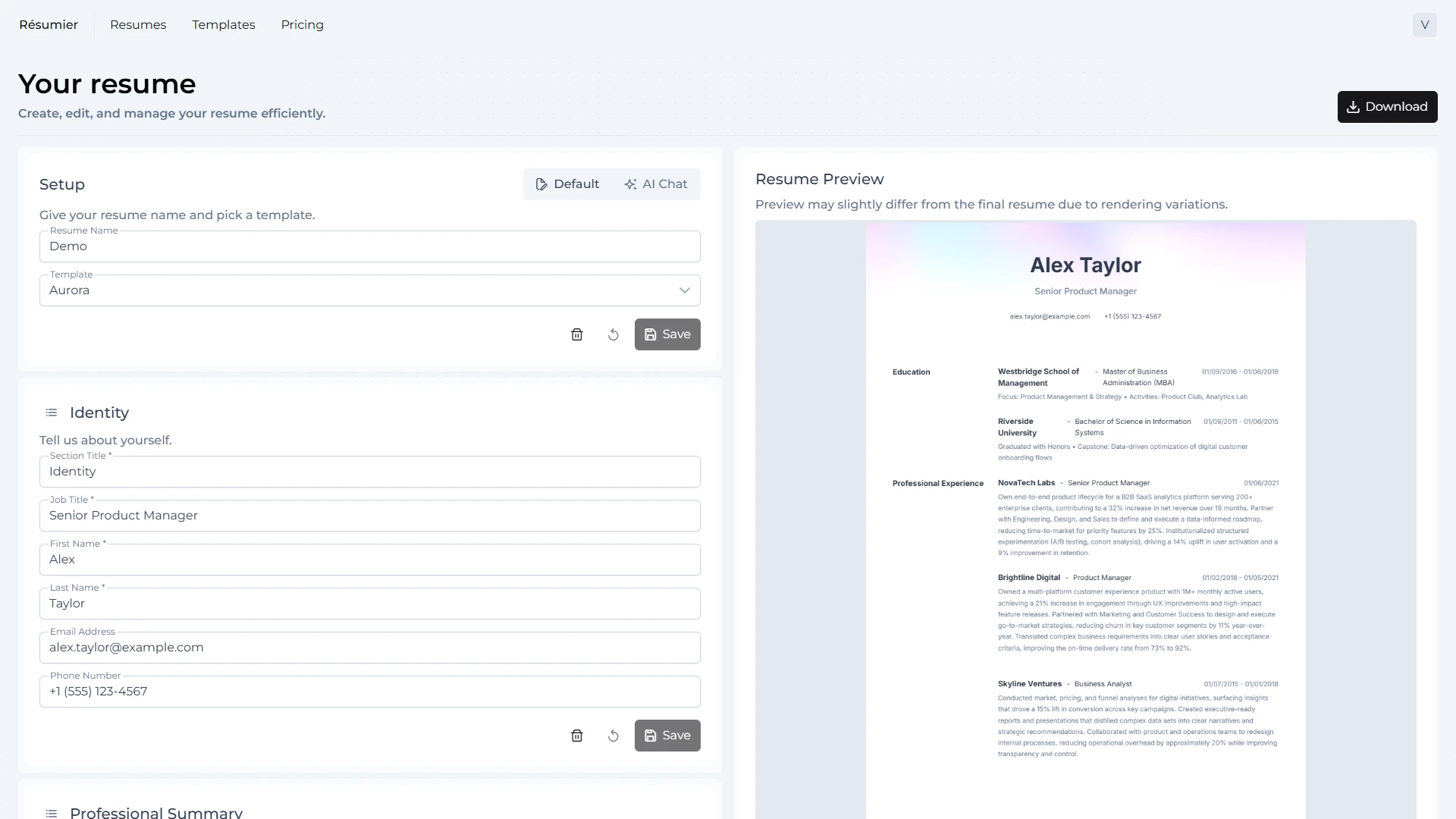Save the Setup section

pyautogui.click(x=667, y=334)
